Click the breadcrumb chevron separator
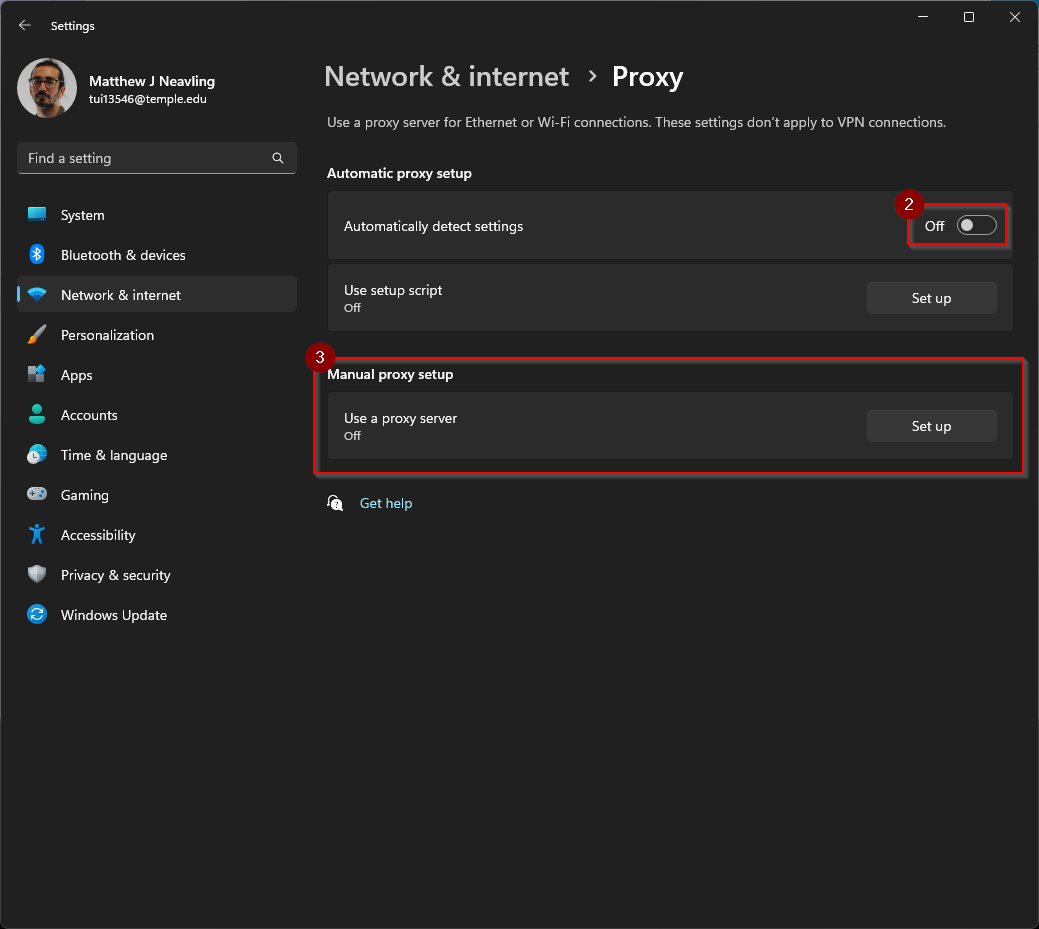The height and width of the screenshot is (929, 1039). [592, 77]
